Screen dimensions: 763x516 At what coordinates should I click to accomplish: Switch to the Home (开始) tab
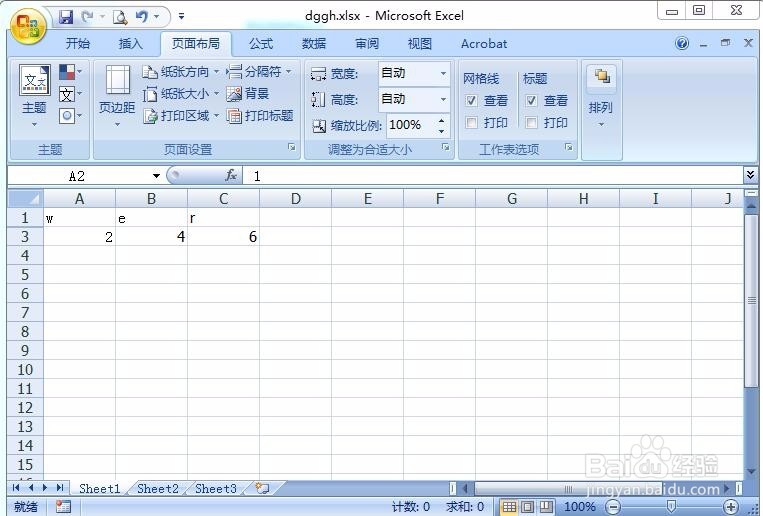pos(78,44)
